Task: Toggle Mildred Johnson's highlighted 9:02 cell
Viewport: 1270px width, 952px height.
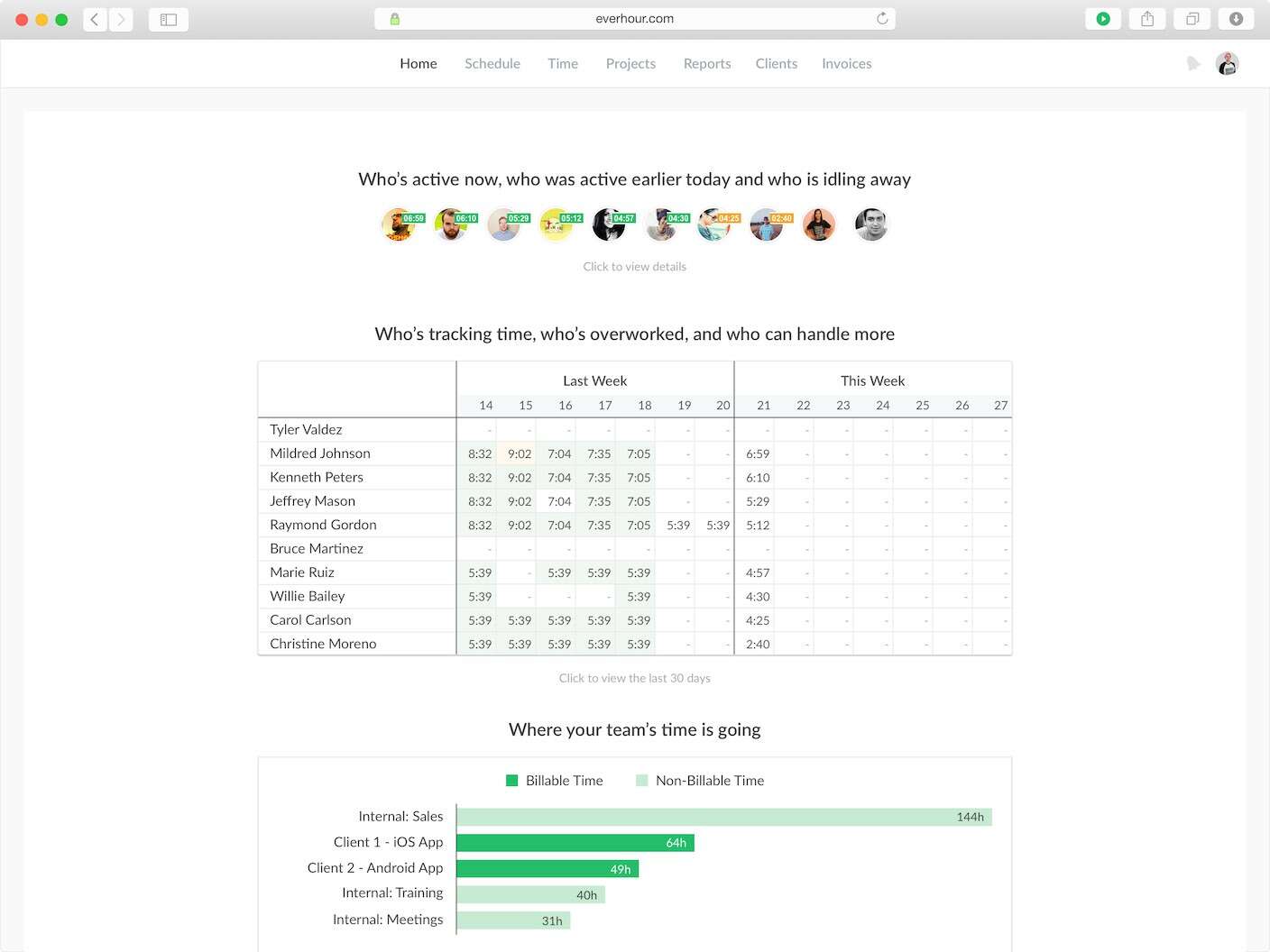Action: pos(518,453)
